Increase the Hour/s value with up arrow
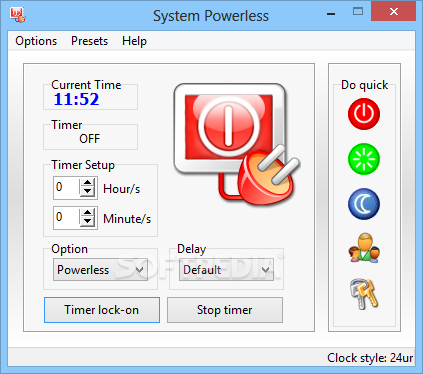This screenshot has height=374, width=423. (88, 183)
